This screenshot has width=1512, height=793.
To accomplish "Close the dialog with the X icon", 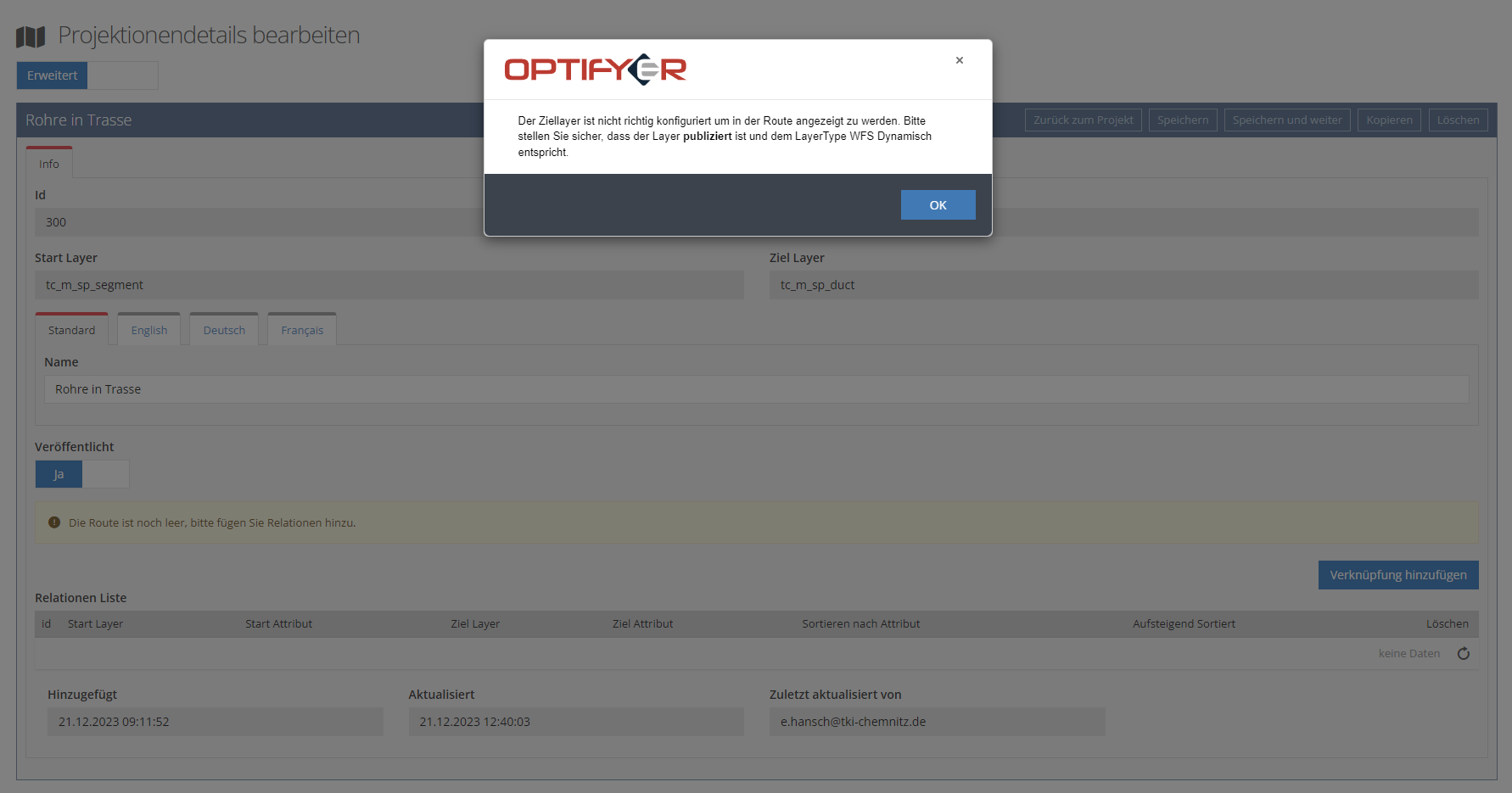I will tap(959, 60).
